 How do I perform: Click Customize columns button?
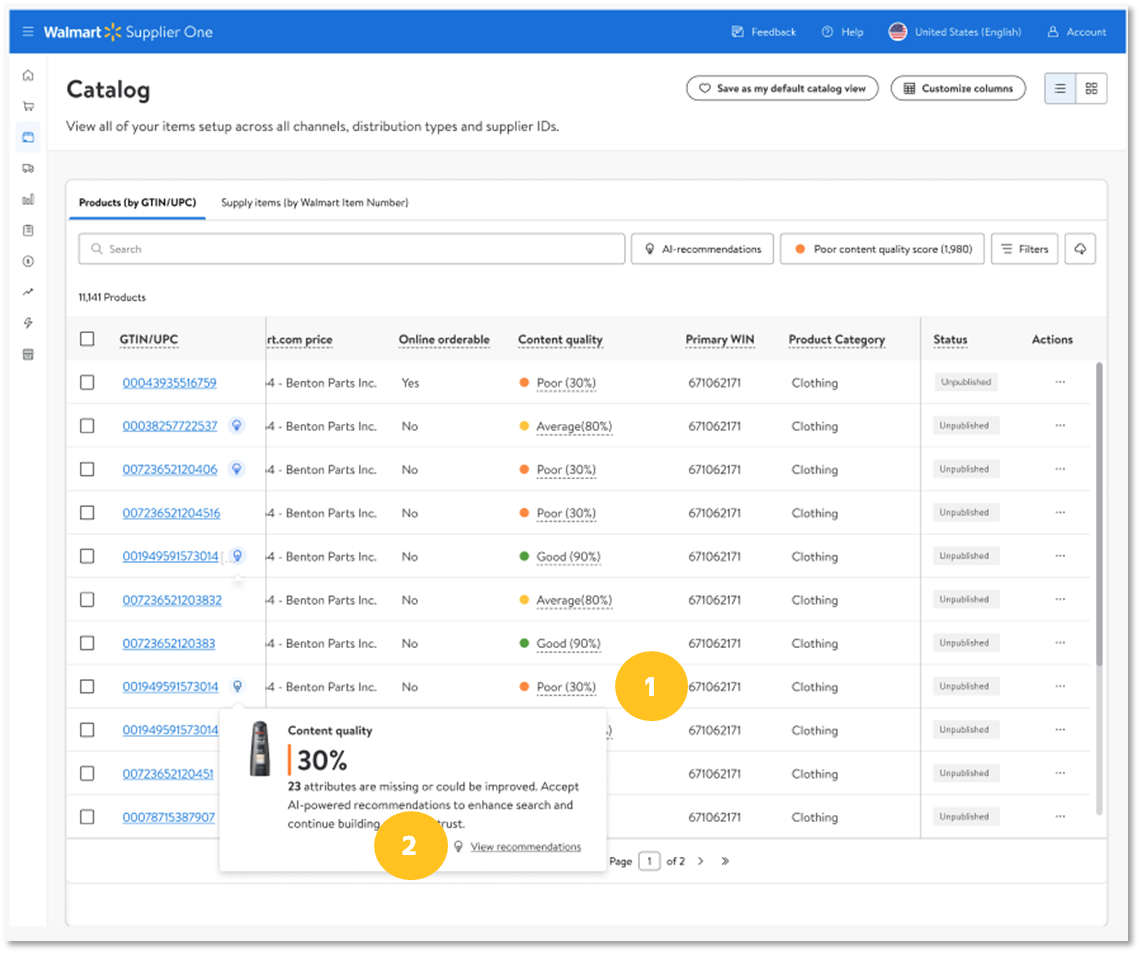[x=958, y=88]
